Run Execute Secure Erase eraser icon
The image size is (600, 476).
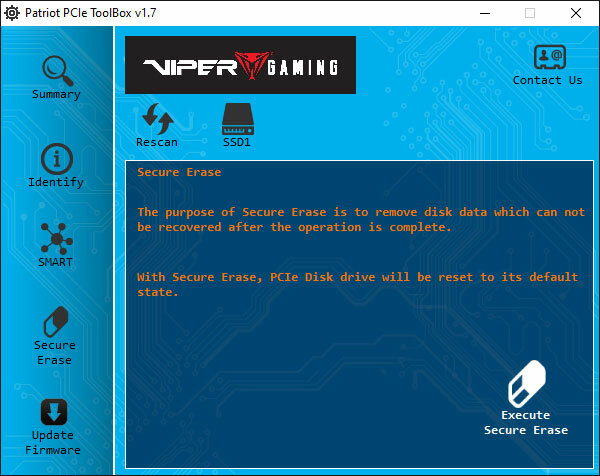pyautogui.click(x=527, y=384)
